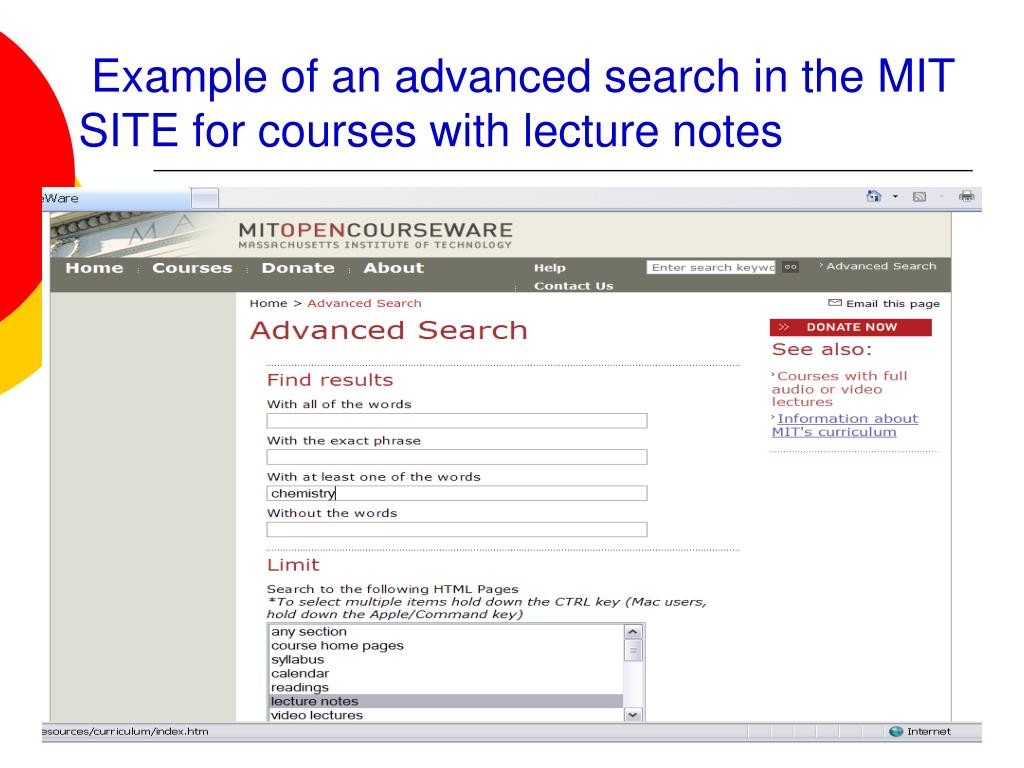Click the DONATE NOW button

pyautogui.click(x=850, y=327)
